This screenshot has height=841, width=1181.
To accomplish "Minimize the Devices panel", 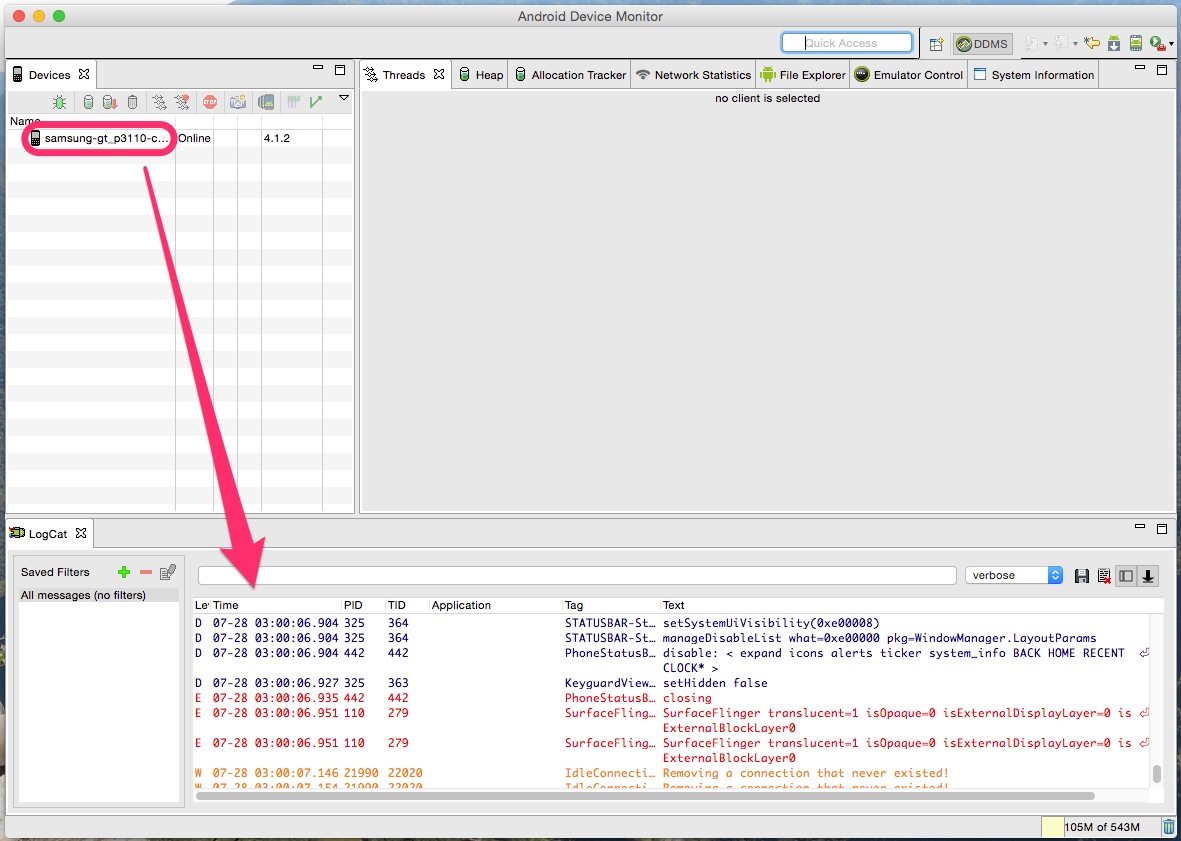I will point(318,69).
